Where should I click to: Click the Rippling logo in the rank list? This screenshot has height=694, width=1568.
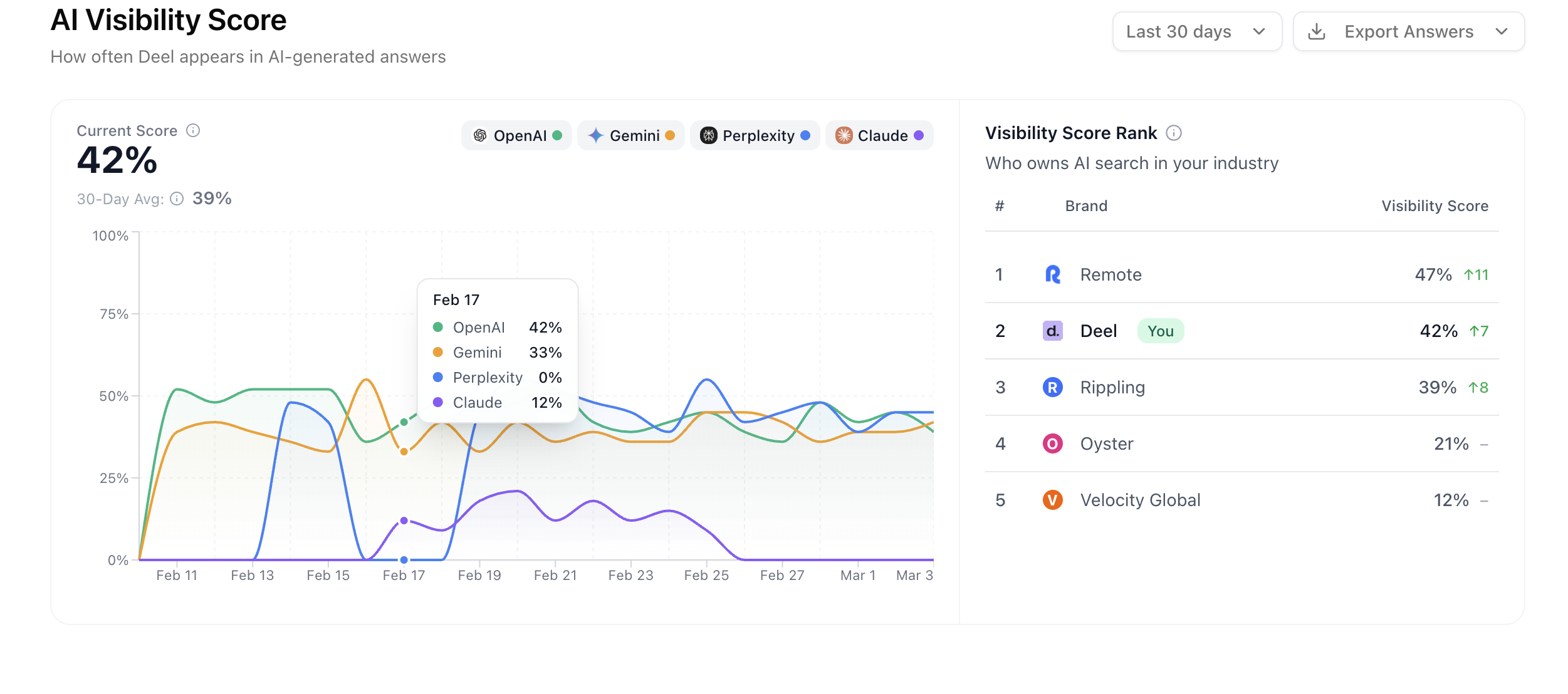tap(1053, 387)
